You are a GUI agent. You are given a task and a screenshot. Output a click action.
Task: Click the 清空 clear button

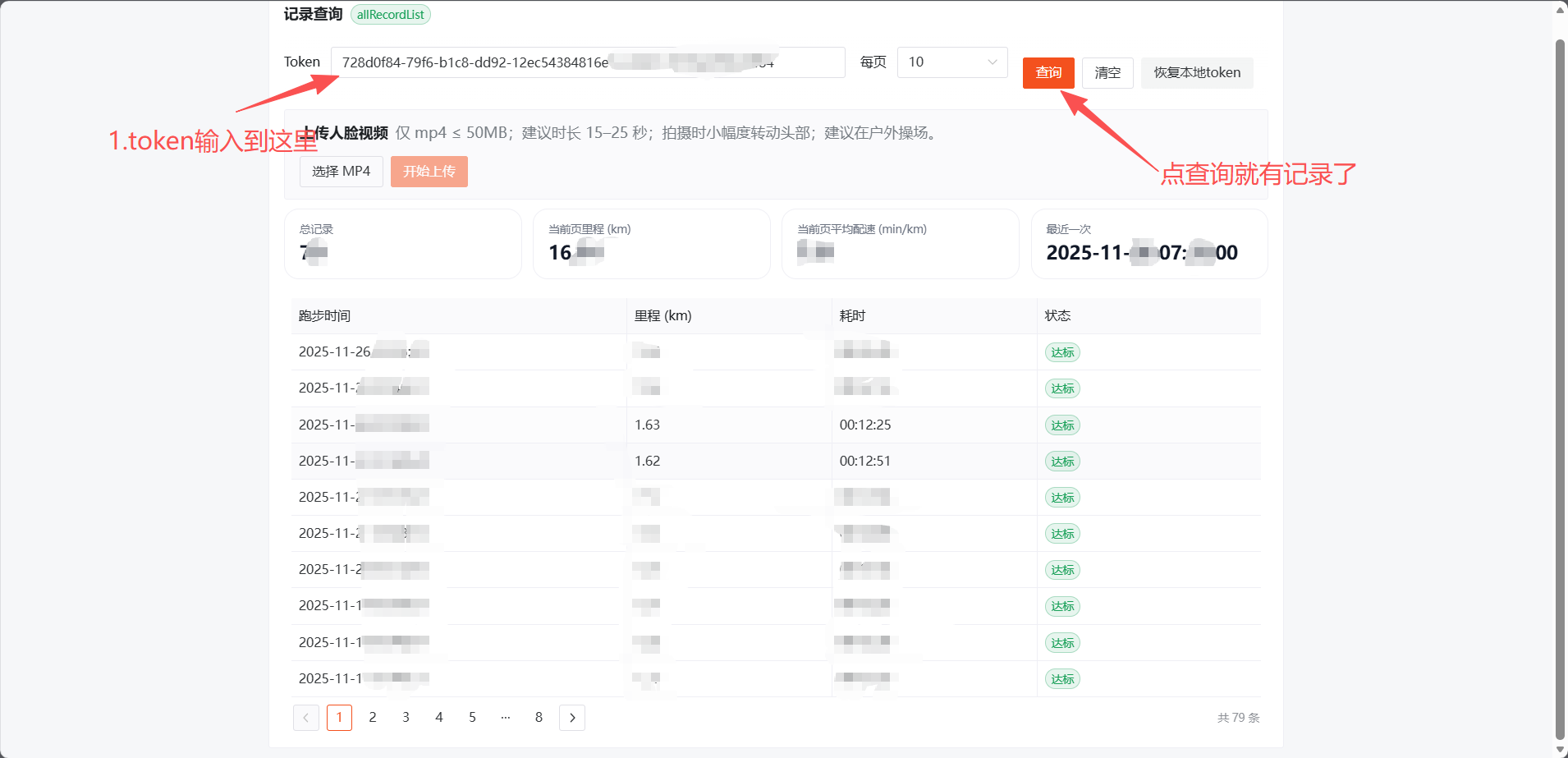coord(1107,73)
